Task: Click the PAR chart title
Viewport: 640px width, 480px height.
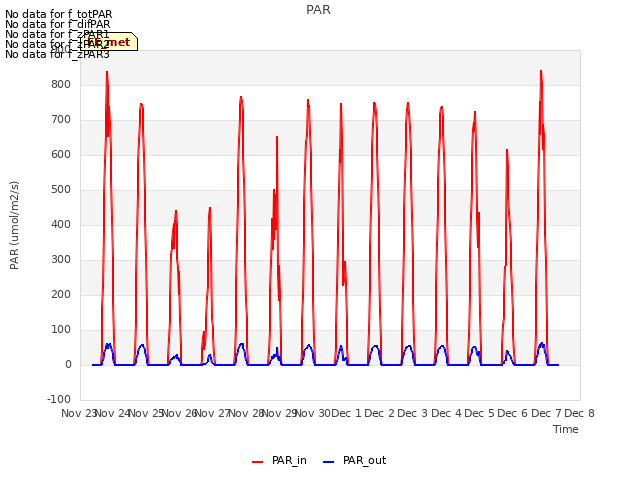Action: click(318, 10)
